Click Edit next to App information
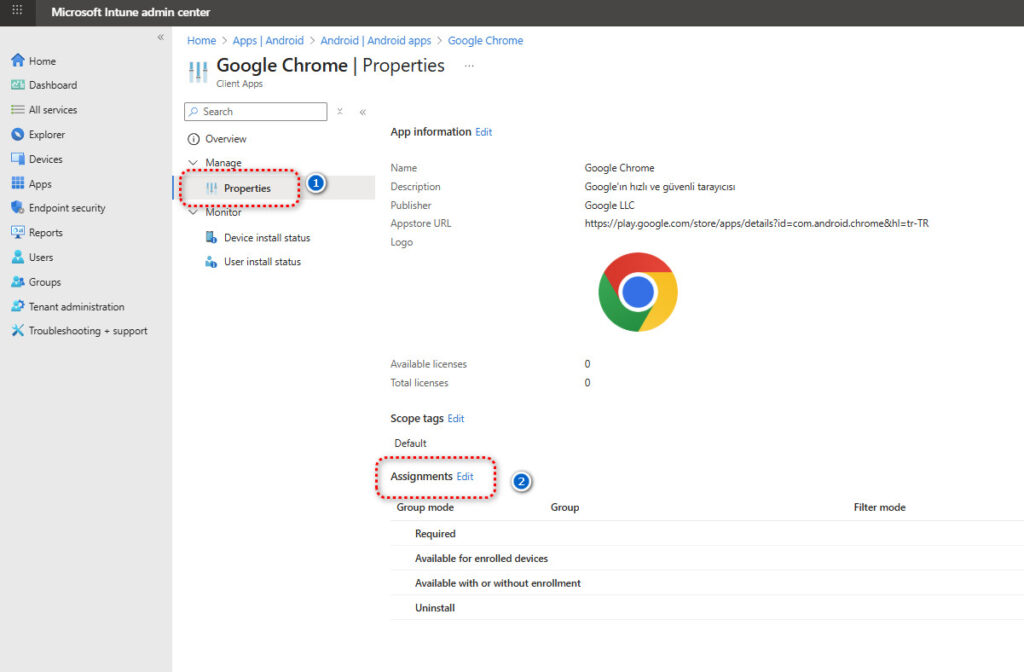The width and height of the screenshot is (1024, 672). [483, 132]
